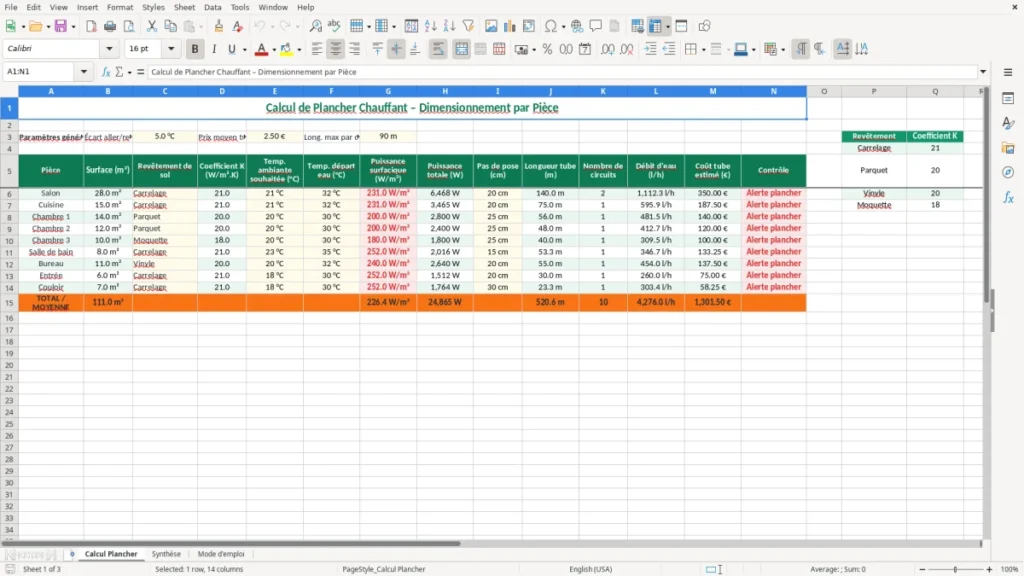Open Find and Replace
The image size is (1024, 576).
pyautogui.click(x=315, y=26)
